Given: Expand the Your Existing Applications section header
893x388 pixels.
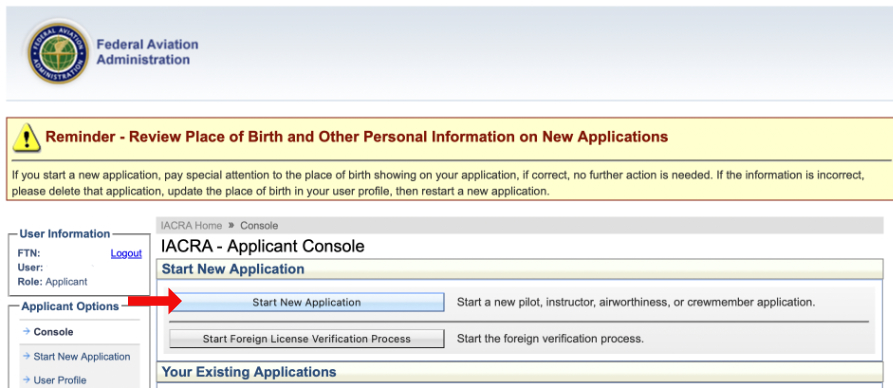Looking at the screenshot, I should tap(519, 372).
